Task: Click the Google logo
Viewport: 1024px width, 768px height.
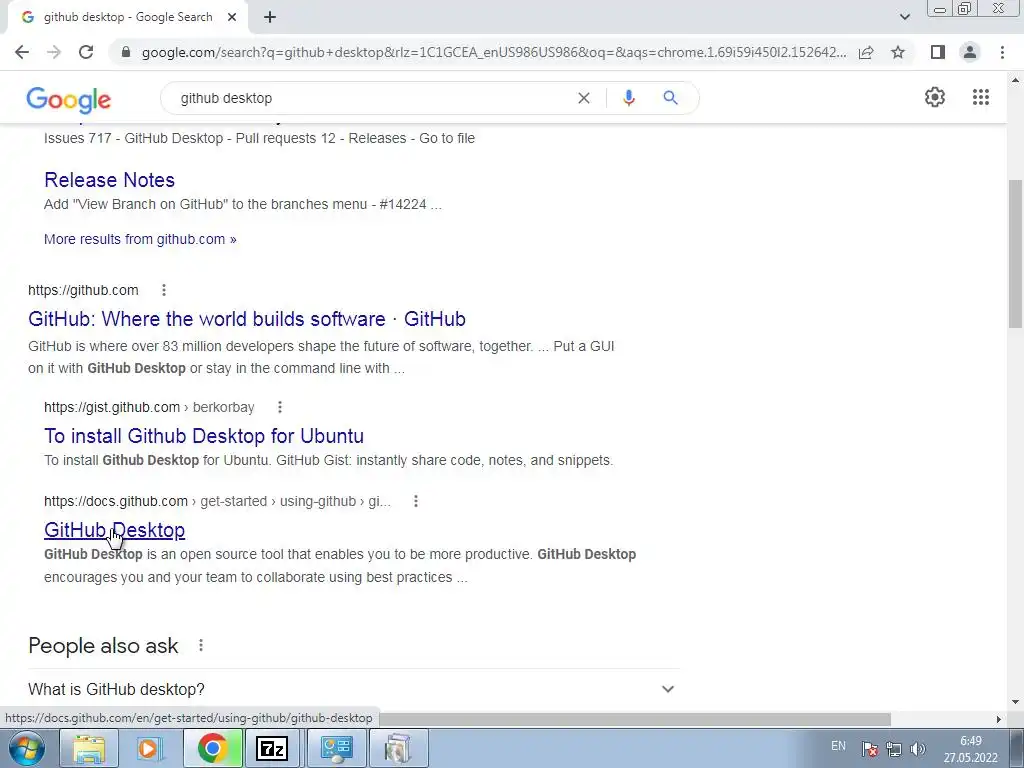Action: click(x=69, y=100)
